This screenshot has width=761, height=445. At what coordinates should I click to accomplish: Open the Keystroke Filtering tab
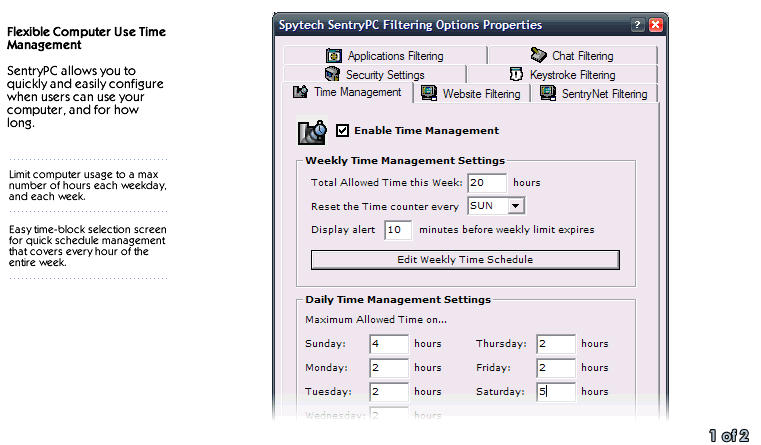pyautogui.click(x=562, y=75)
